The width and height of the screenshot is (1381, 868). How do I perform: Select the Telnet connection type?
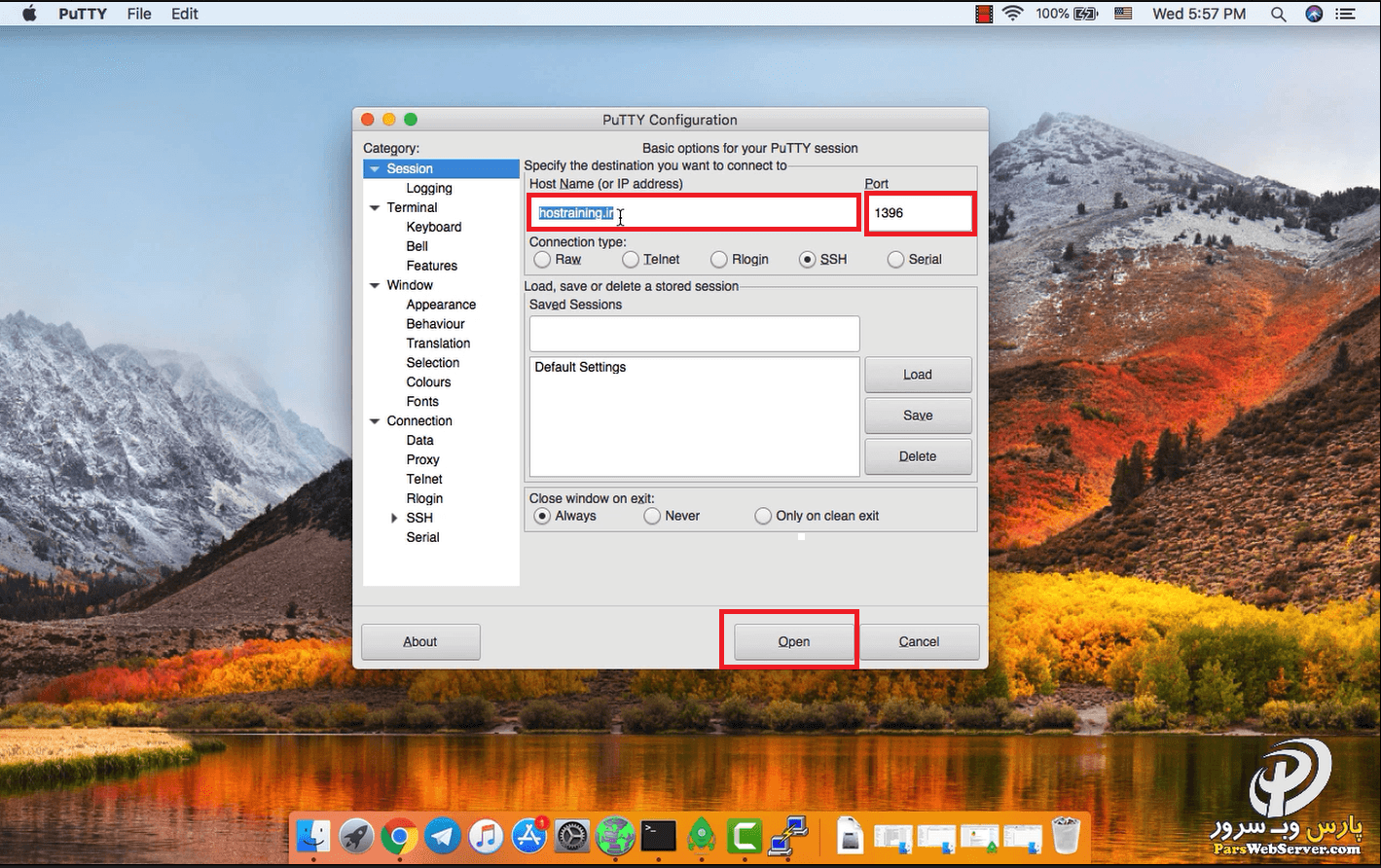tap(631, 260)
